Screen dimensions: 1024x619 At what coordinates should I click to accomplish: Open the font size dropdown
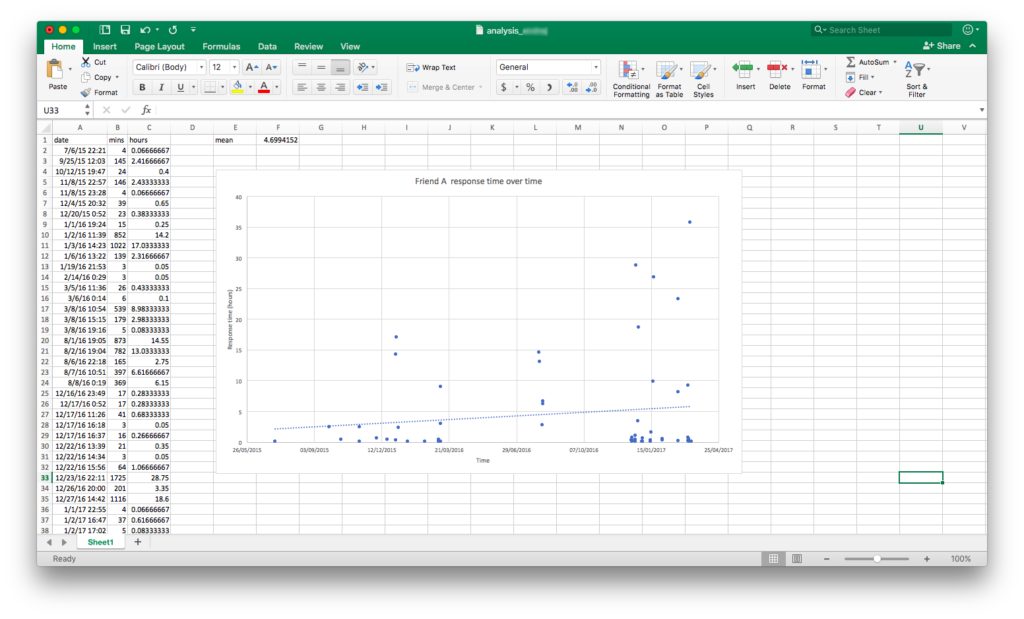tap(230, 67)
